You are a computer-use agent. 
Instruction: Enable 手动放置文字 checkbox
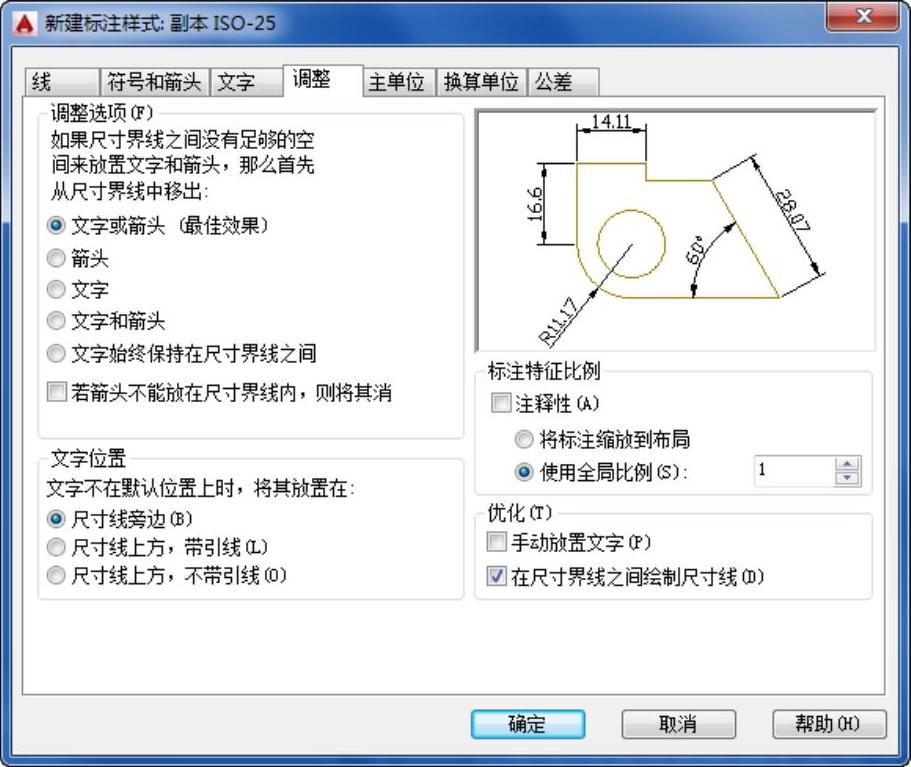497,543
